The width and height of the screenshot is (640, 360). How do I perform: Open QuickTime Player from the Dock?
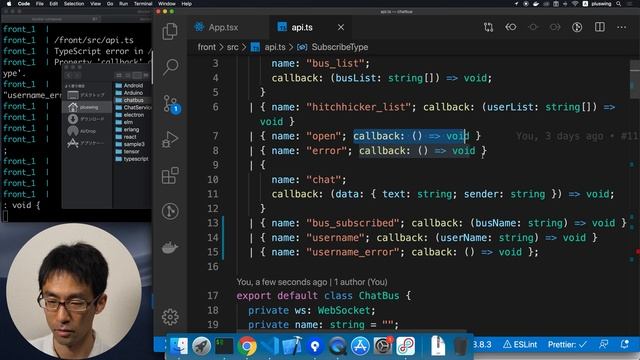coord(337,346)
